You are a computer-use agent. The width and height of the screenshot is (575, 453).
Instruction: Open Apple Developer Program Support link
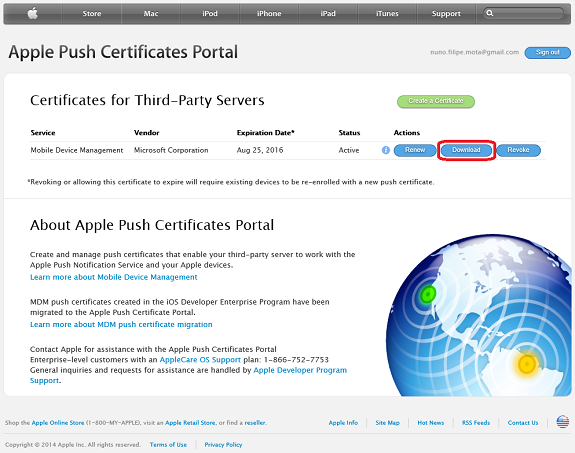point(300,370)
